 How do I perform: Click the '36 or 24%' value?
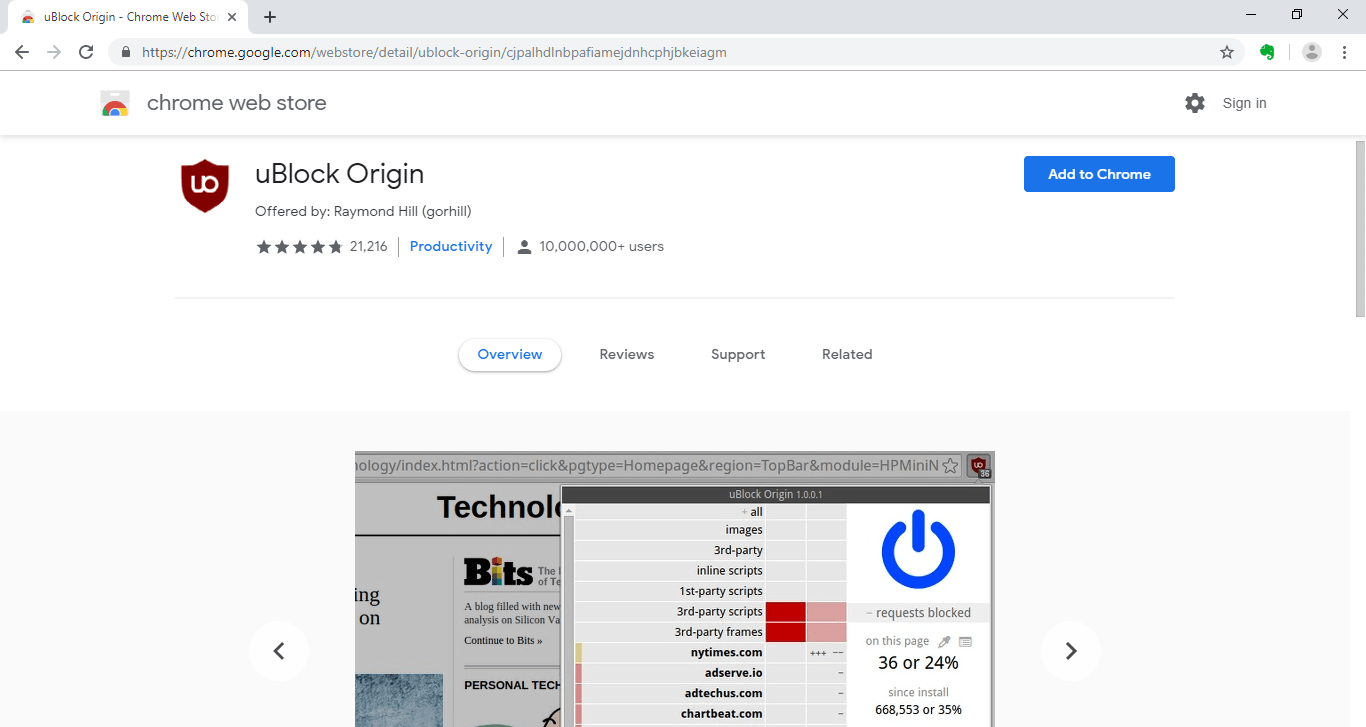(x=918, y=663)
